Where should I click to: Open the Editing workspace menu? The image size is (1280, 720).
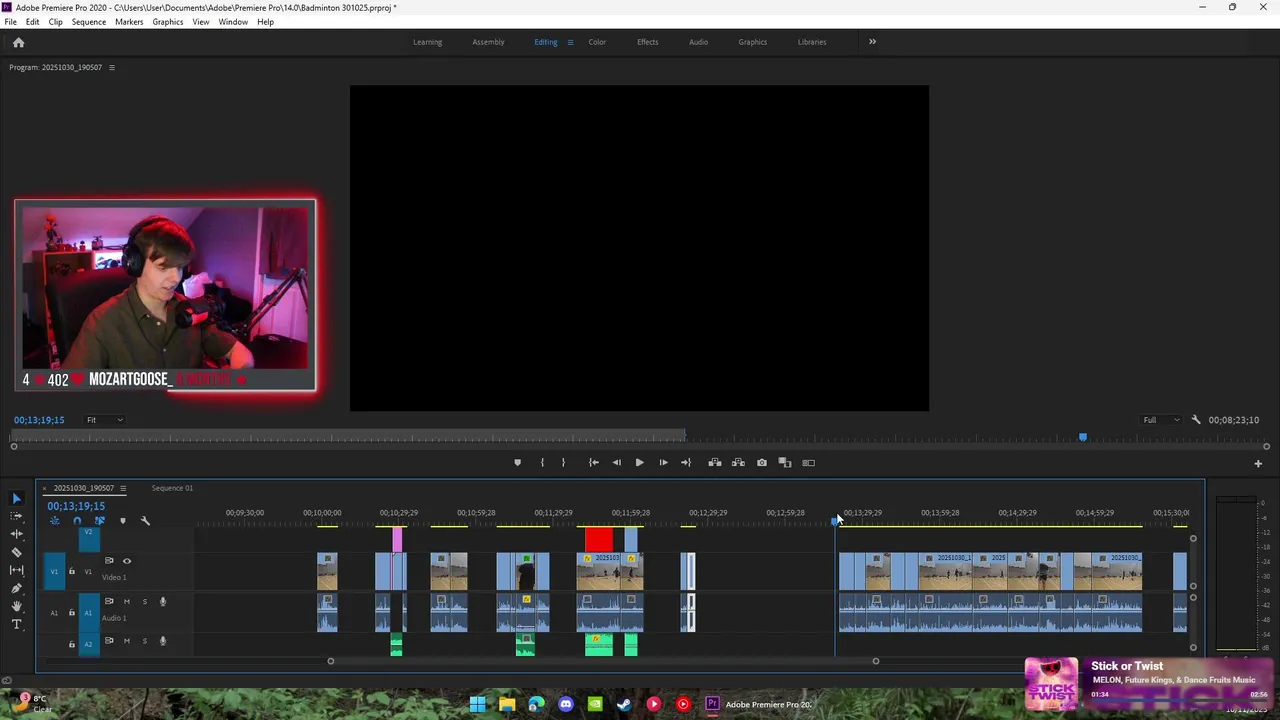(x=570, y=42)
